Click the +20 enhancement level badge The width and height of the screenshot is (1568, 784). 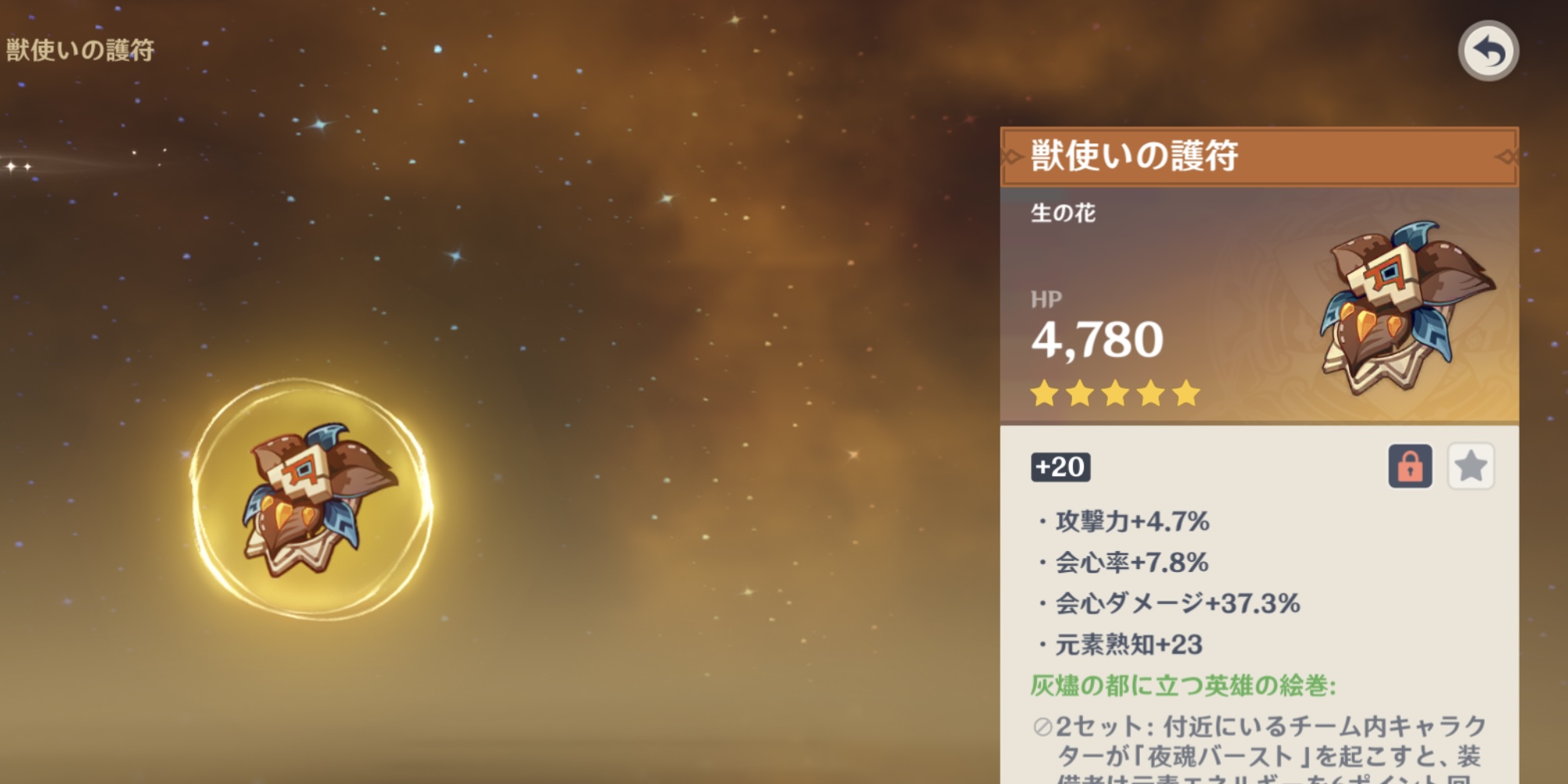(1060, 467)
